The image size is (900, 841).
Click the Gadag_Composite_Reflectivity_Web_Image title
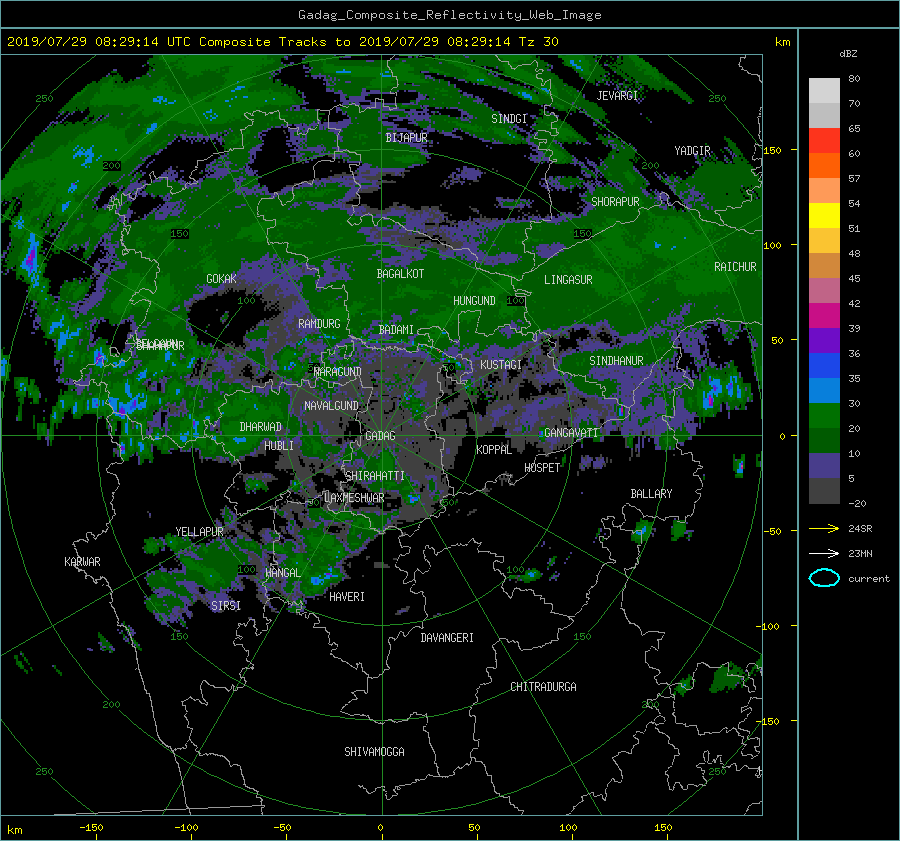click(449, 15)
